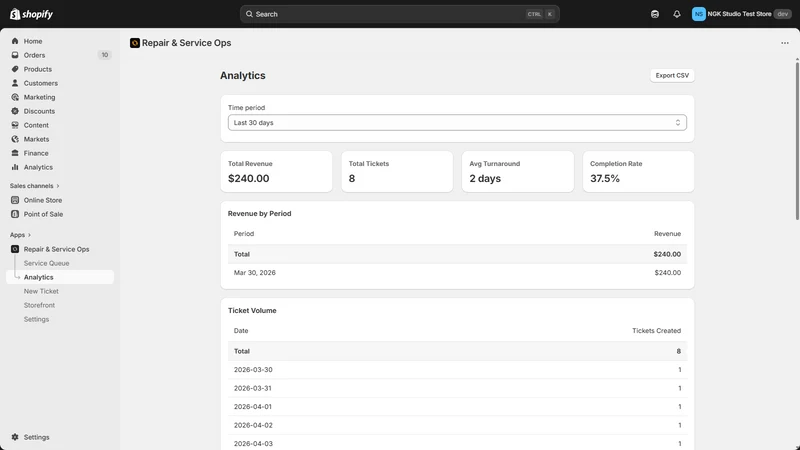This screenshot has width=800, height=450.
Task: Open the notifications bell
Action: click(x=677, y=14)
